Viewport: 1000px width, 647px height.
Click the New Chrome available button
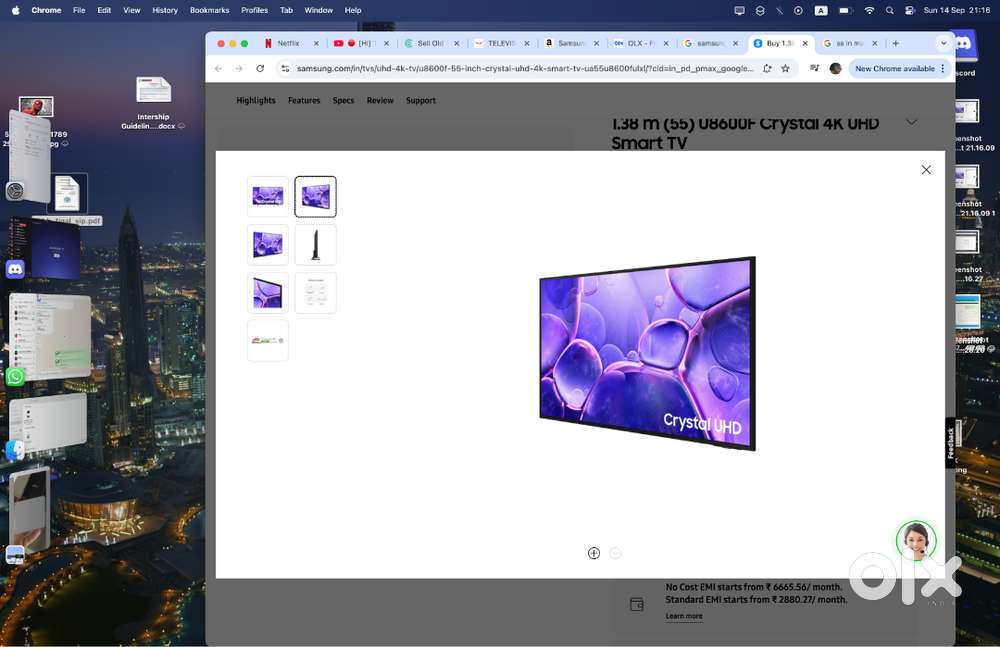(x=895, y=68)
